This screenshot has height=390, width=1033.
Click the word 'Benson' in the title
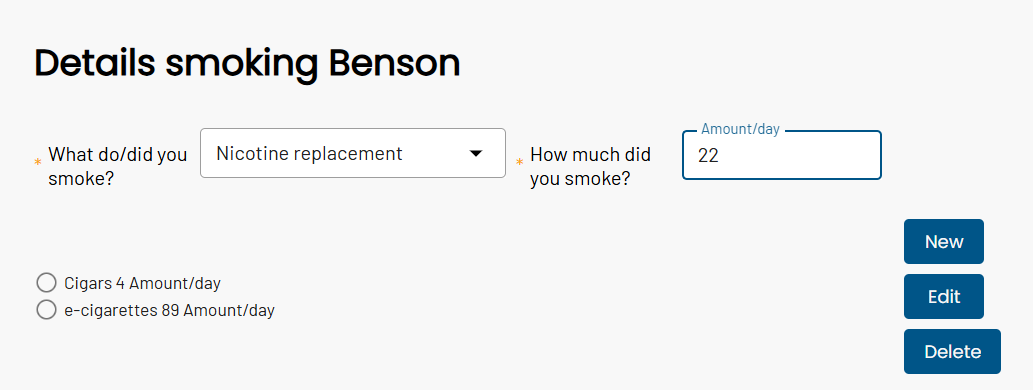(x=394, y=63)
